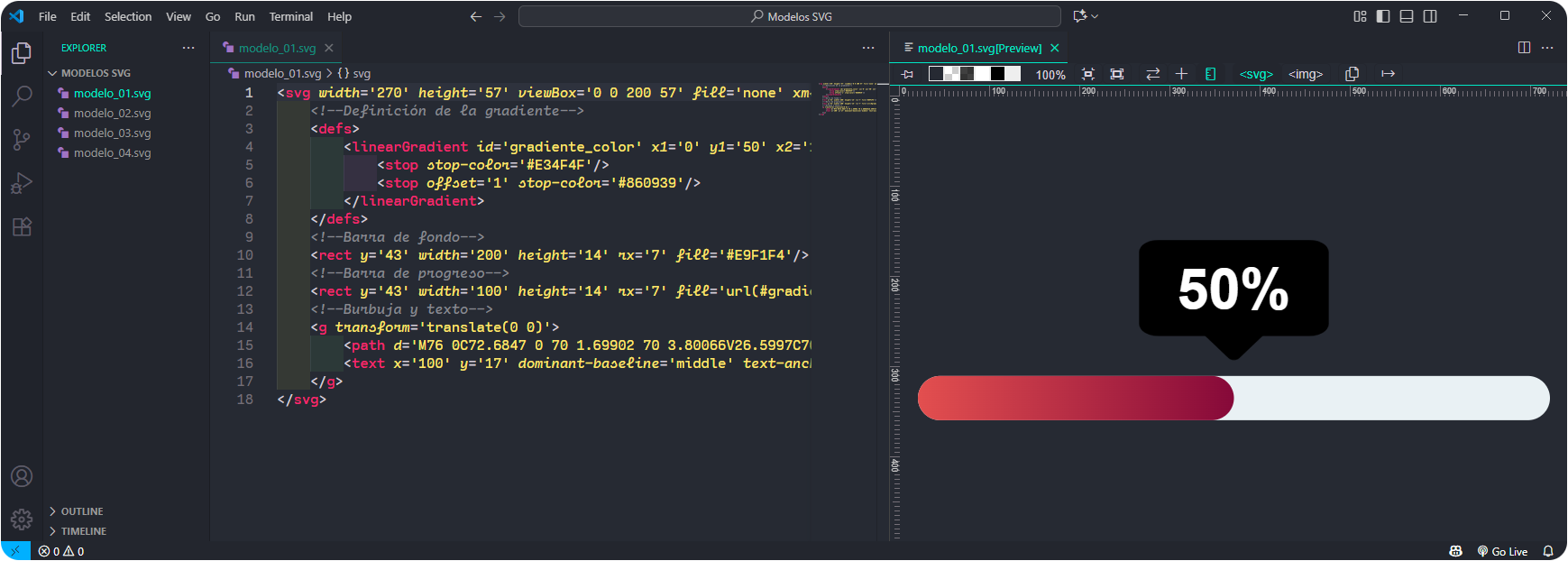
Task: Toggle the primary side bar visibility
Action: click(1383, 16)
